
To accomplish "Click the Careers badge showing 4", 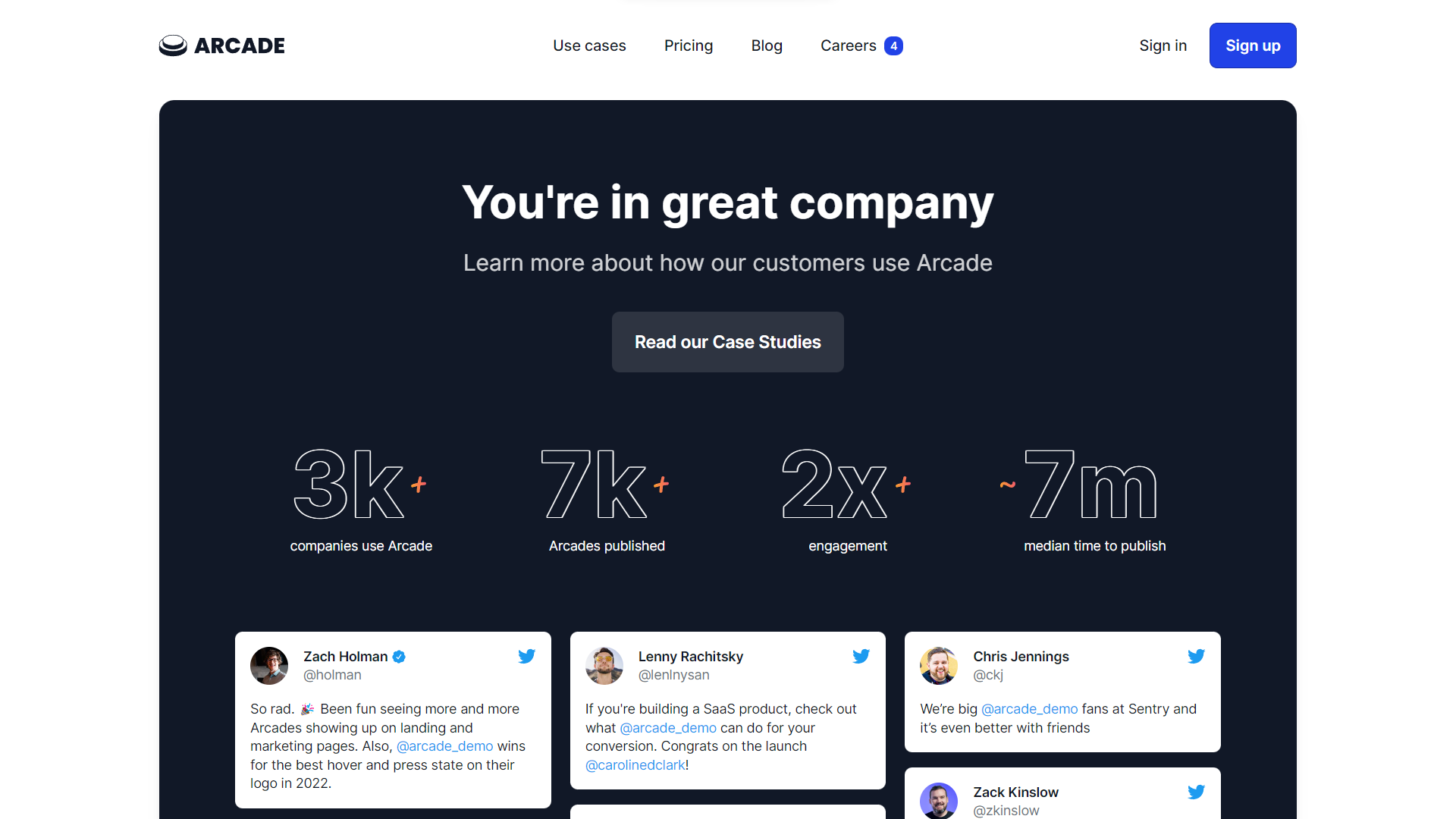I will pos(893,45).
